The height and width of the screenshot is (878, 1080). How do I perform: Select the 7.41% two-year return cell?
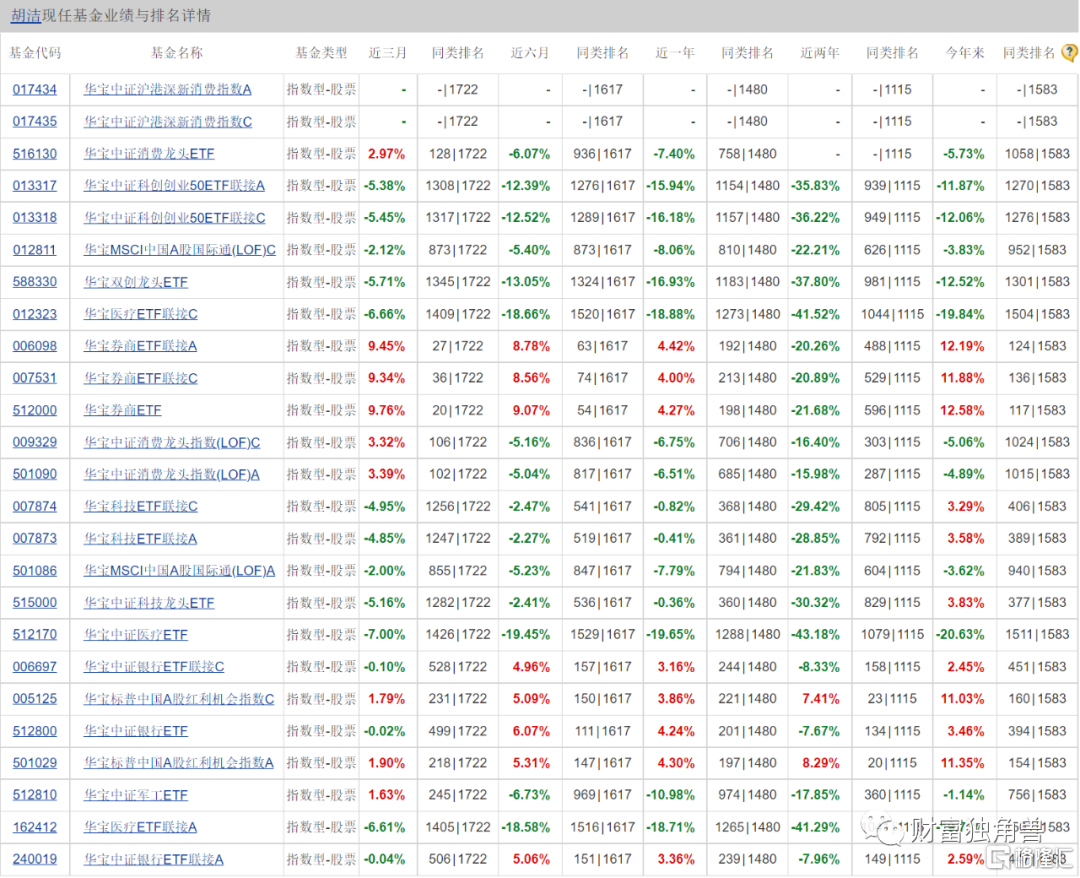[x=821, y=698]
